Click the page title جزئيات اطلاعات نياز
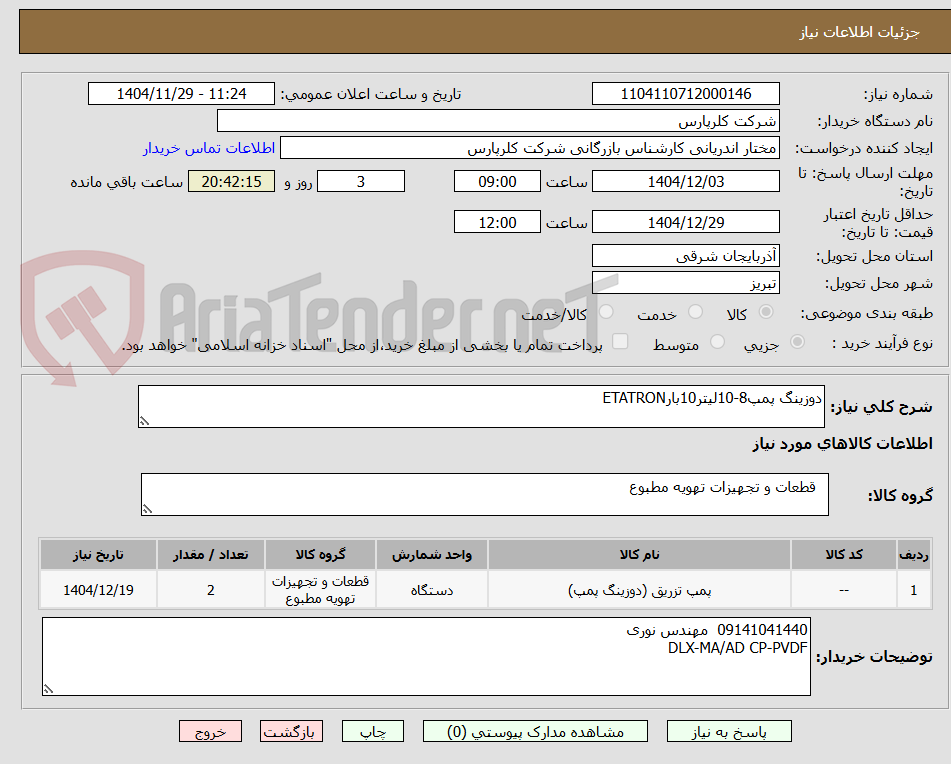Screen dimensions: 951x764 859,32
